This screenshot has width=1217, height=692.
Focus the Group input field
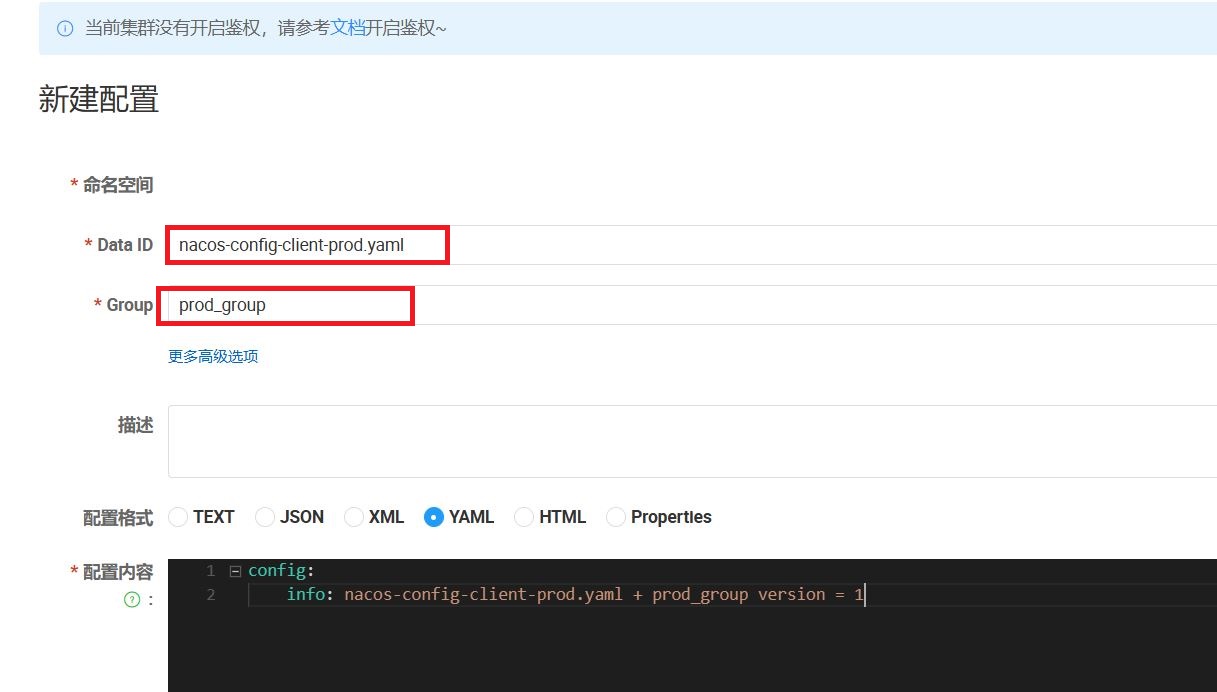(692, 305)
